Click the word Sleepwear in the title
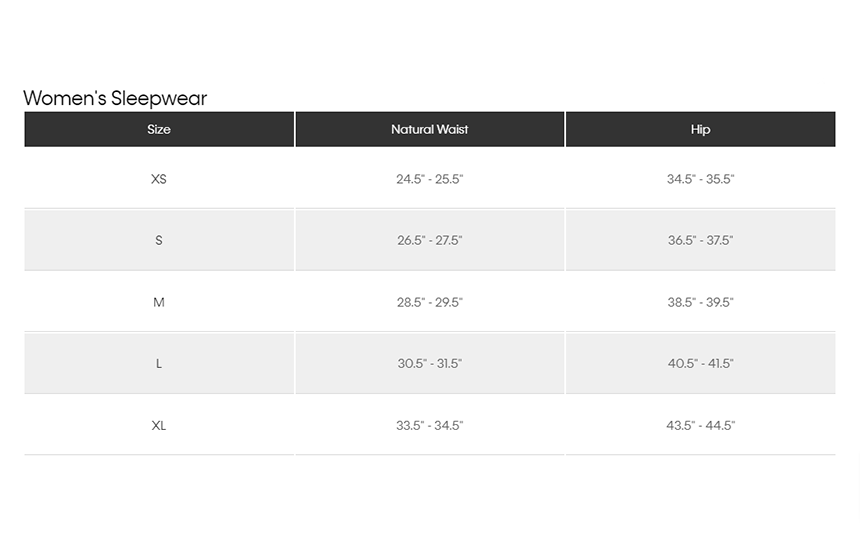 click(x=159, y=99)
